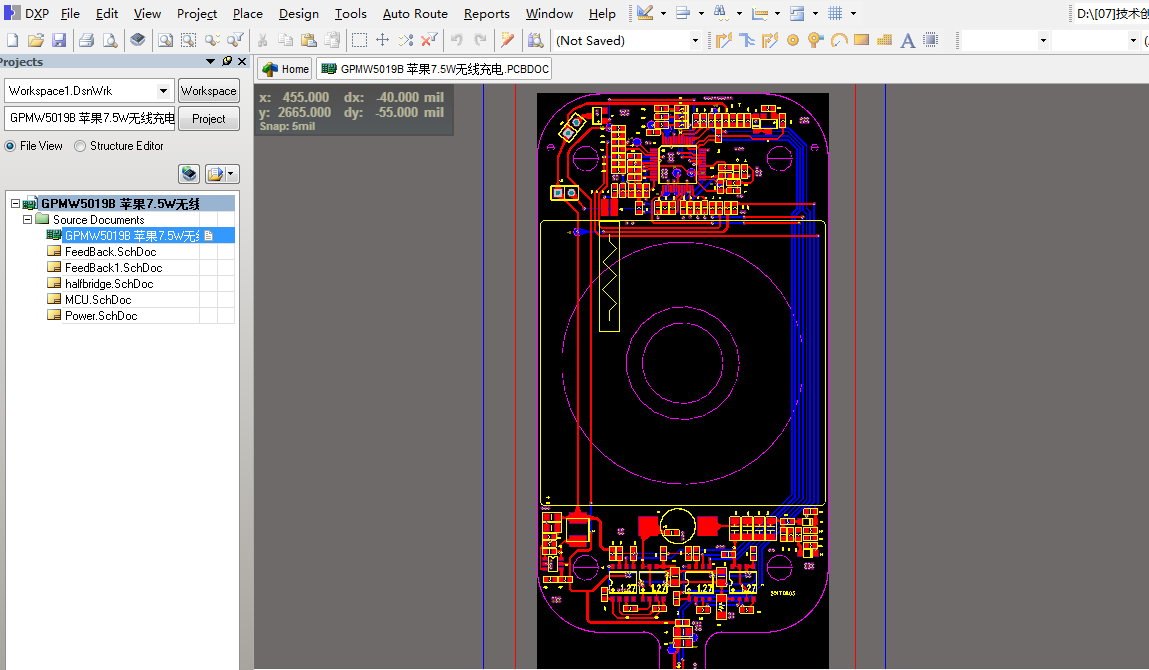This screenshot has height=670, width=1149.
Task: Zoom on filtered objects with the funnel-magnifier icon
Action: [x=235, y=40]
